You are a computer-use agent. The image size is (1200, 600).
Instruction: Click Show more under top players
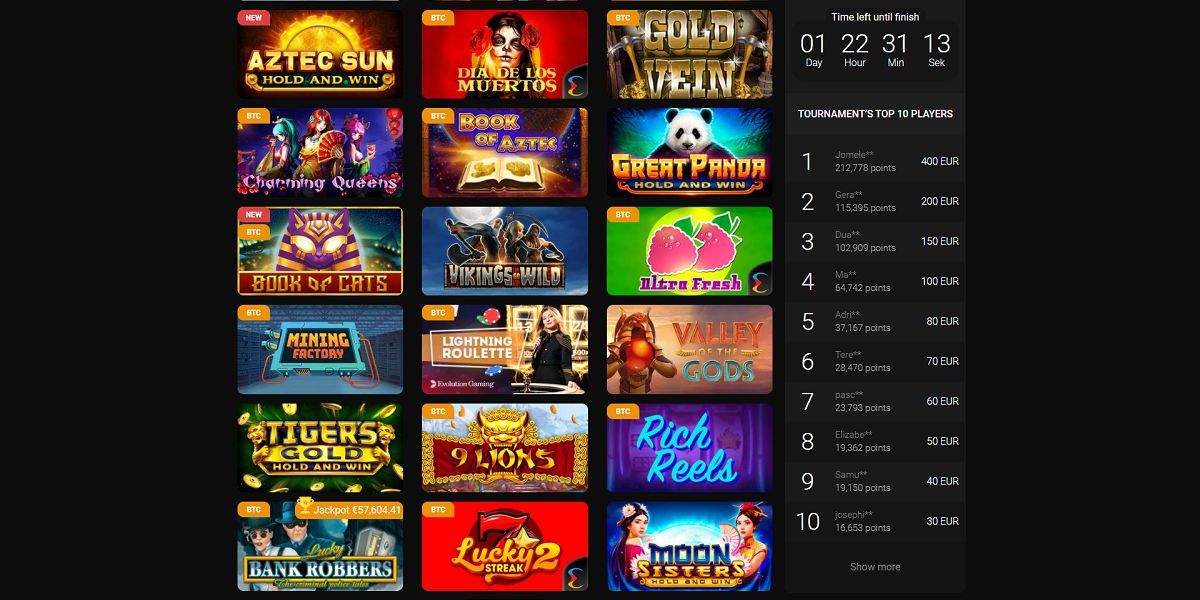[875, 567]
